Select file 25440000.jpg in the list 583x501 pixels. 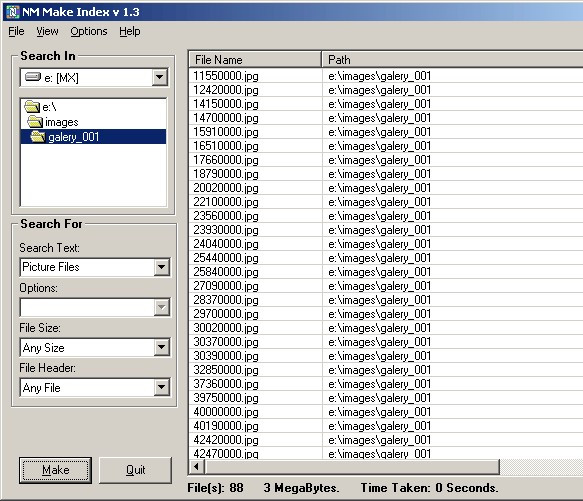226,258
